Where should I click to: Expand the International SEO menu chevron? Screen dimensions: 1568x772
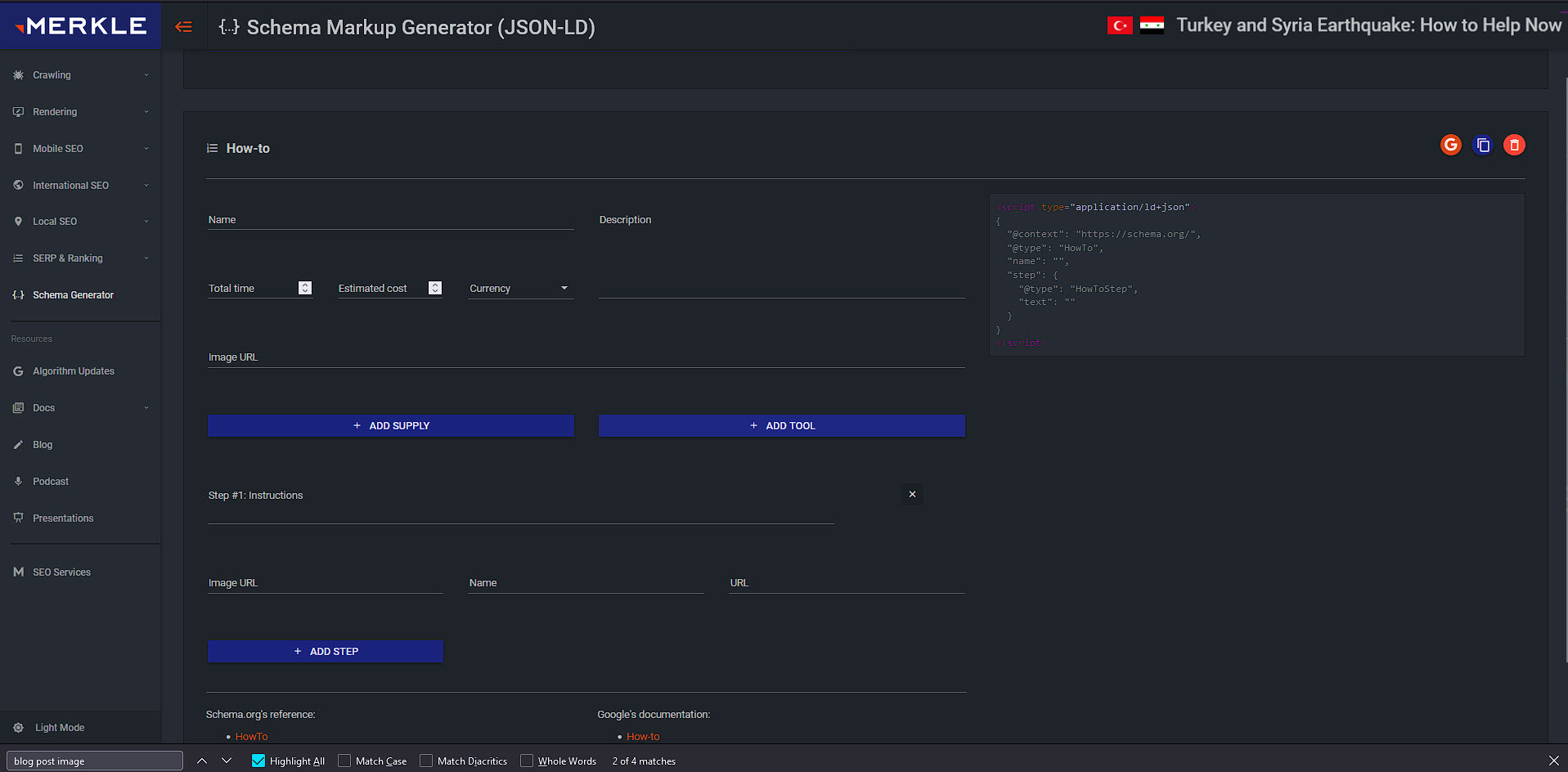click(x=146, y=185)
